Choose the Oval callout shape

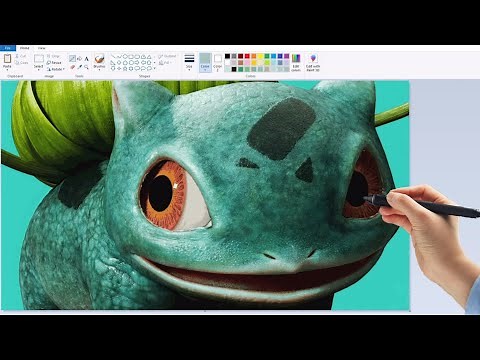click(x=143, y=68)
